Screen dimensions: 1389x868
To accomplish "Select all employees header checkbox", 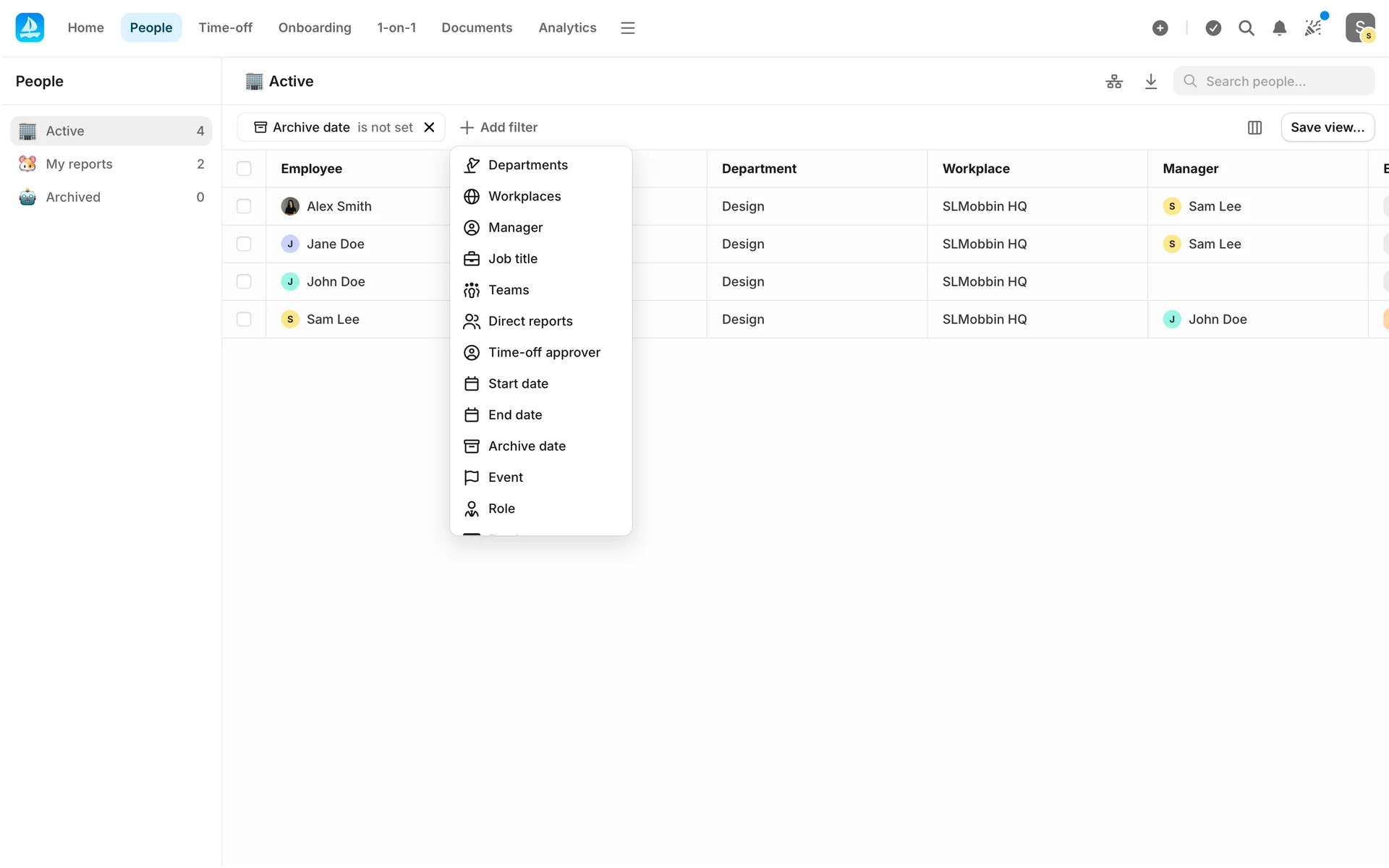I will point(244,169).
